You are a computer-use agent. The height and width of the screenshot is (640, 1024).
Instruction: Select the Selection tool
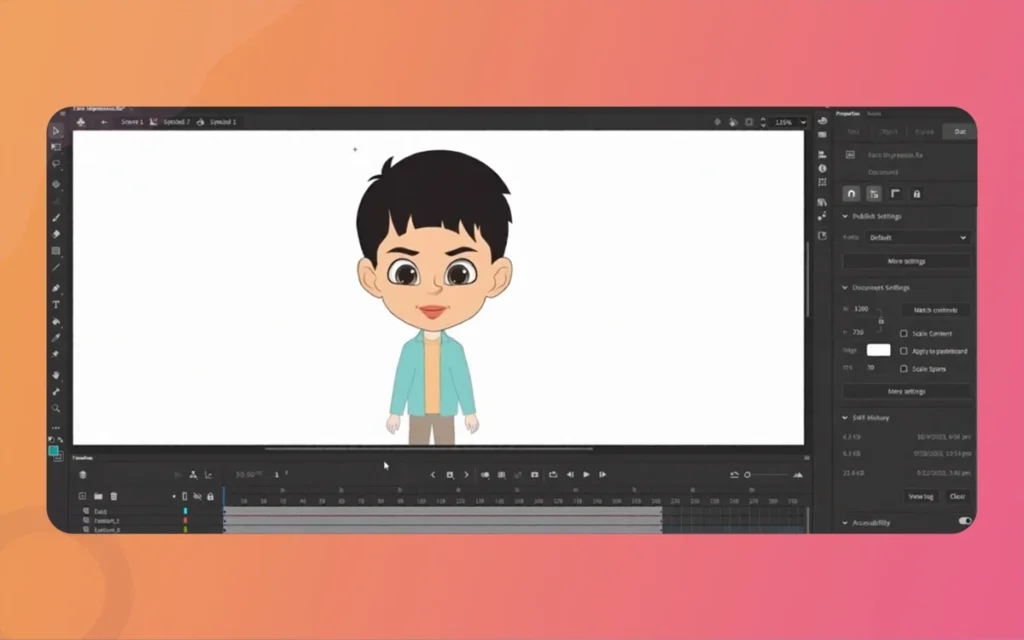(x=56, y=129)
